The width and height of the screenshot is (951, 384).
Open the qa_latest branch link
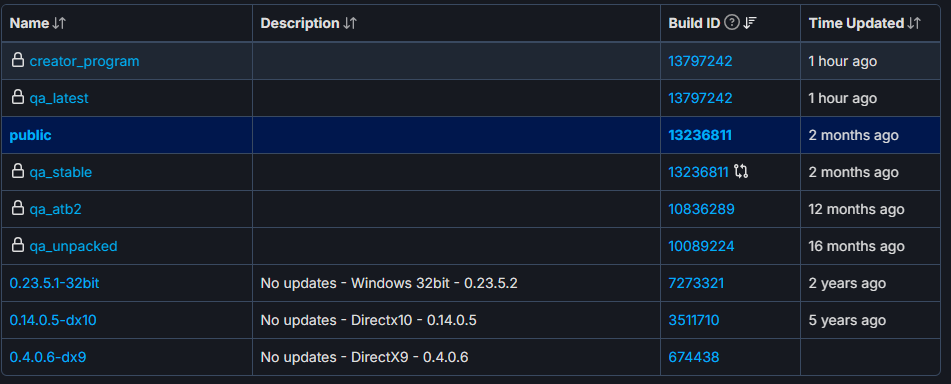[59, 98]
